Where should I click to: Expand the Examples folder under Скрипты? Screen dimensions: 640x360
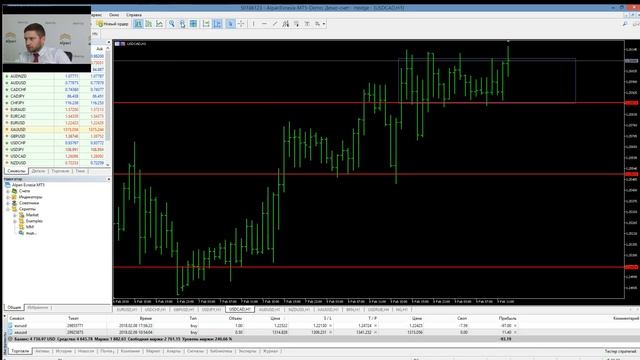click(15, 221)
